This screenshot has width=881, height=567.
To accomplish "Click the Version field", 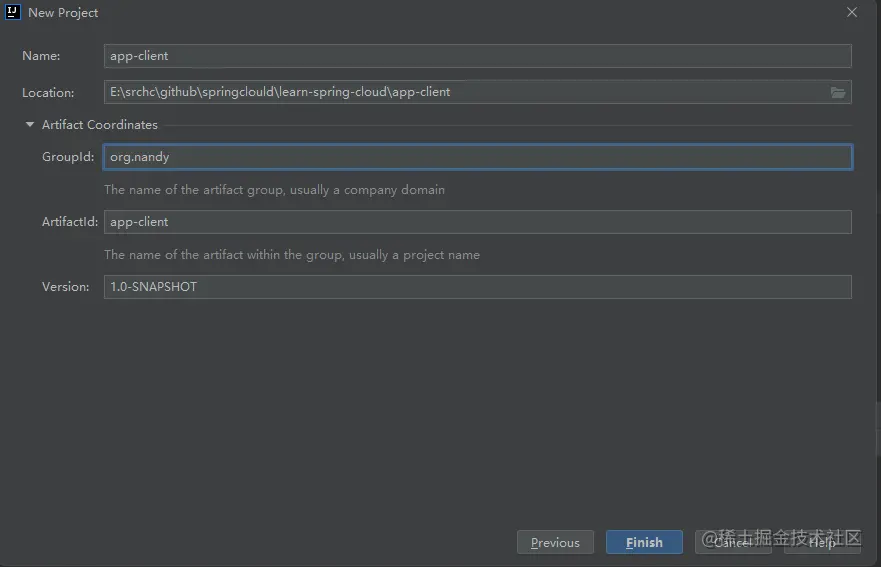I will click(478, 287).
